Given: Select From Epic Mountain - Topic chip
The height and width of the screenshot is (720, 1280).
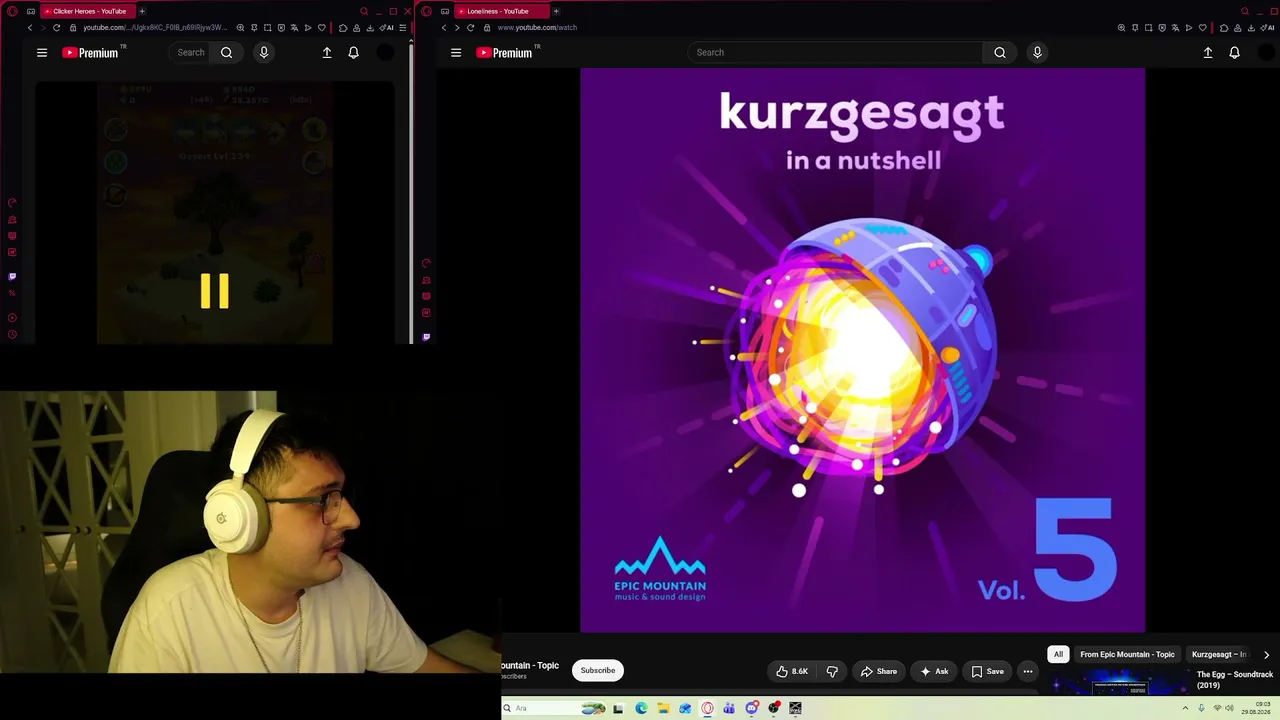Looking at the screenshot, I should pos(1127,655).
